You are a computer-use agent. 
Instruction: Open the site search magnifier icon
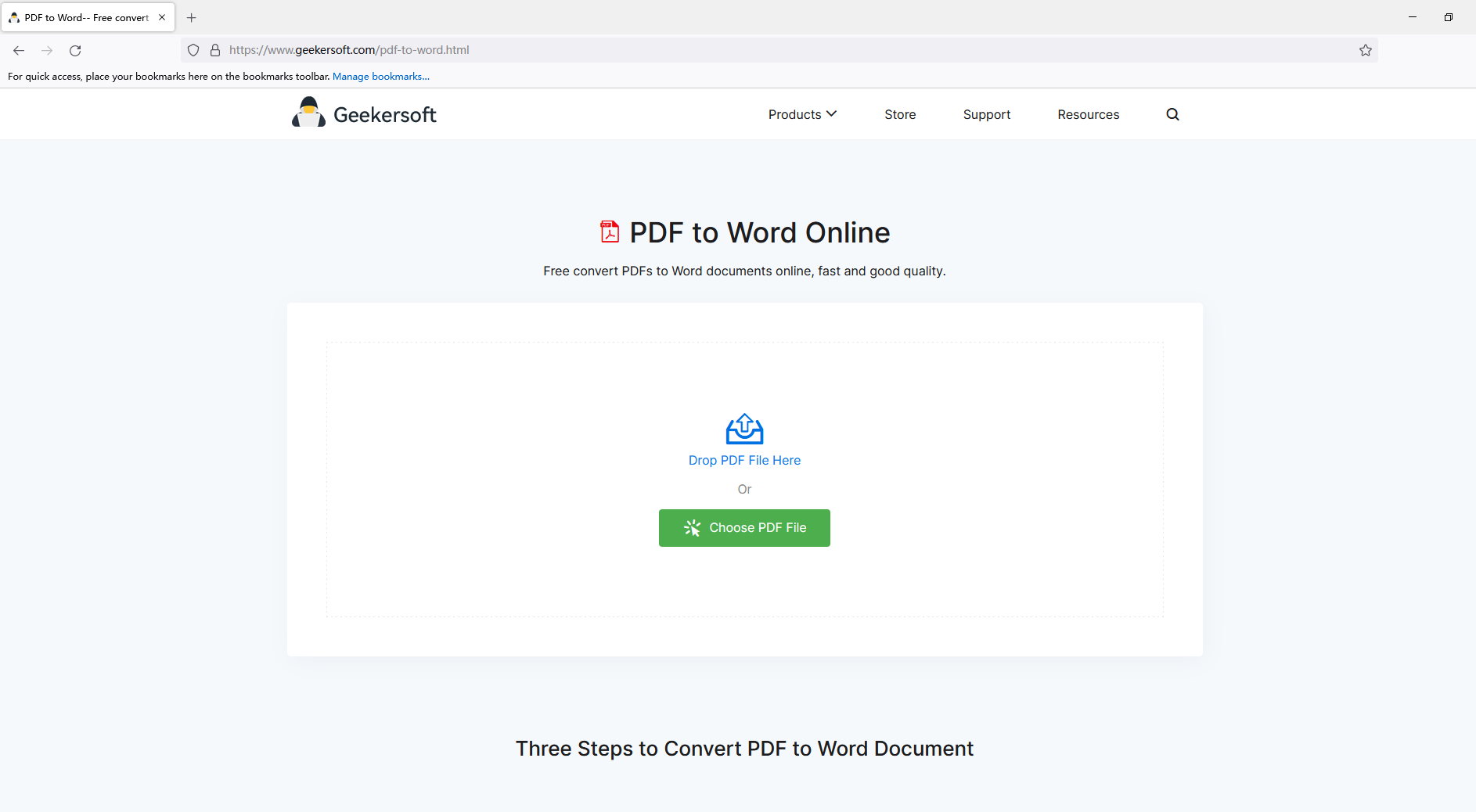pyautogui.click(x=1172, y=114)
